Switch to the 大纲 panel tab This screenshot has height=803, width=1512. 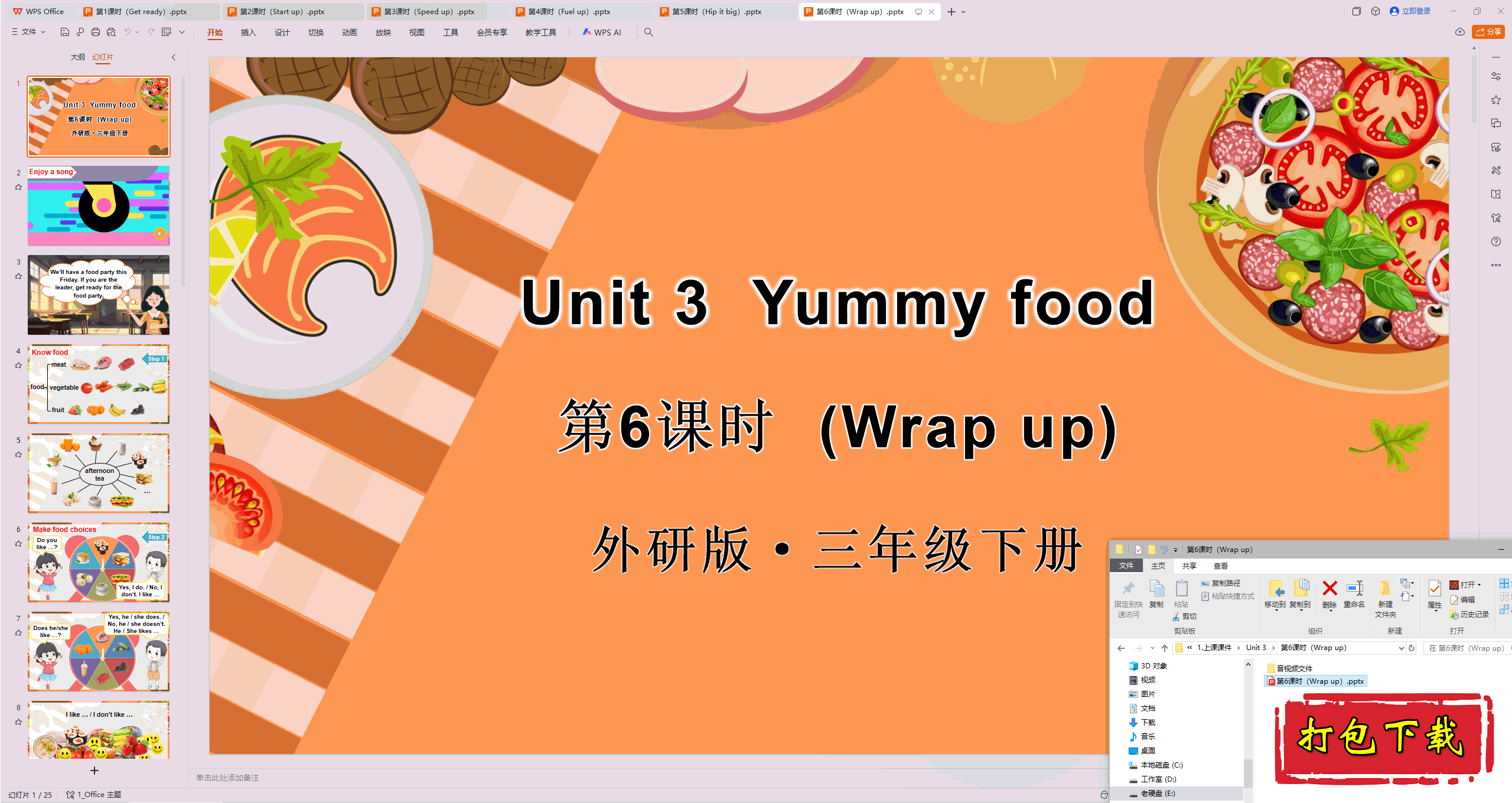tap(77, 57)
